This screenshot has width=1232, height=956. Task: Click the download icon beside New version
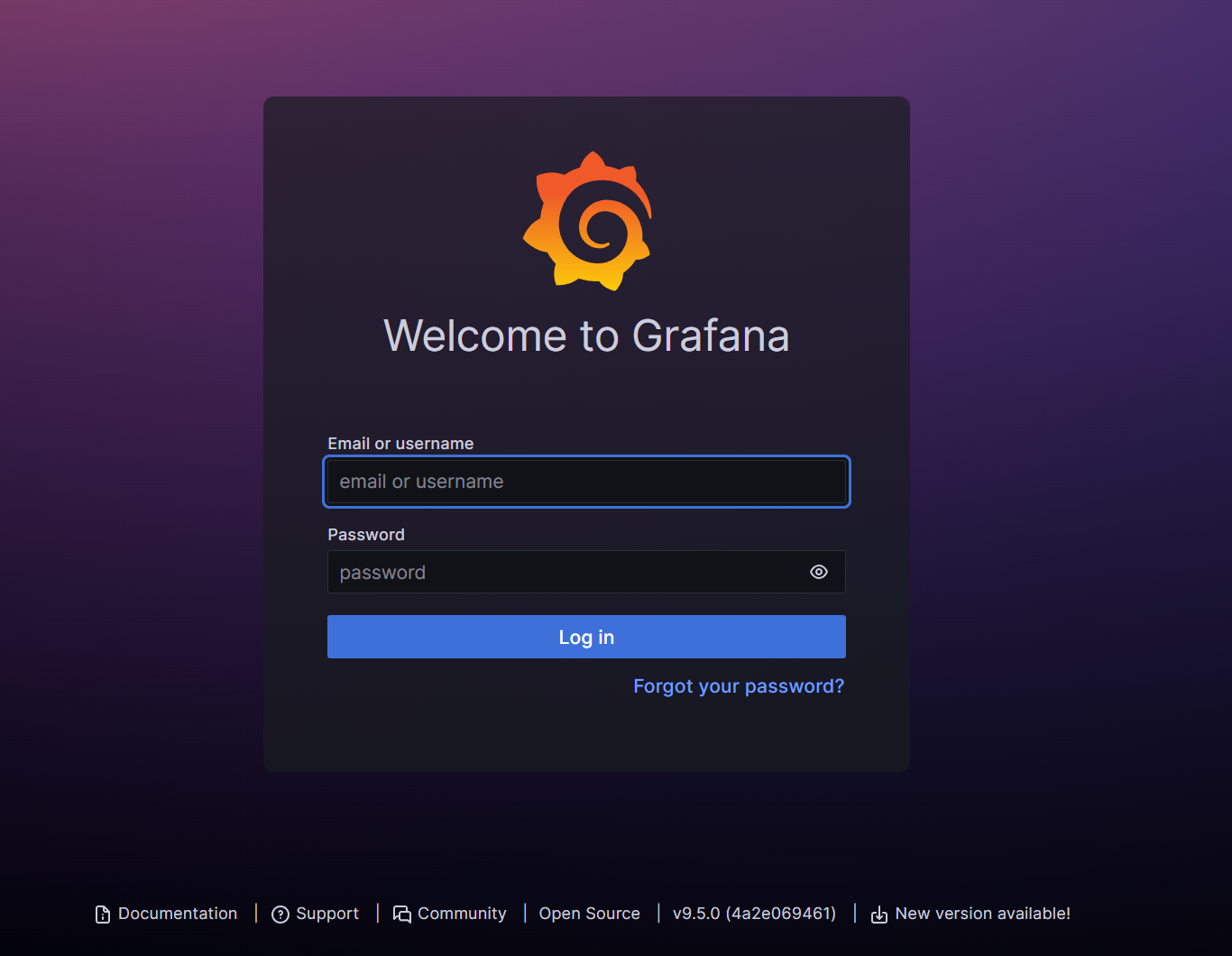click(879, 915)
